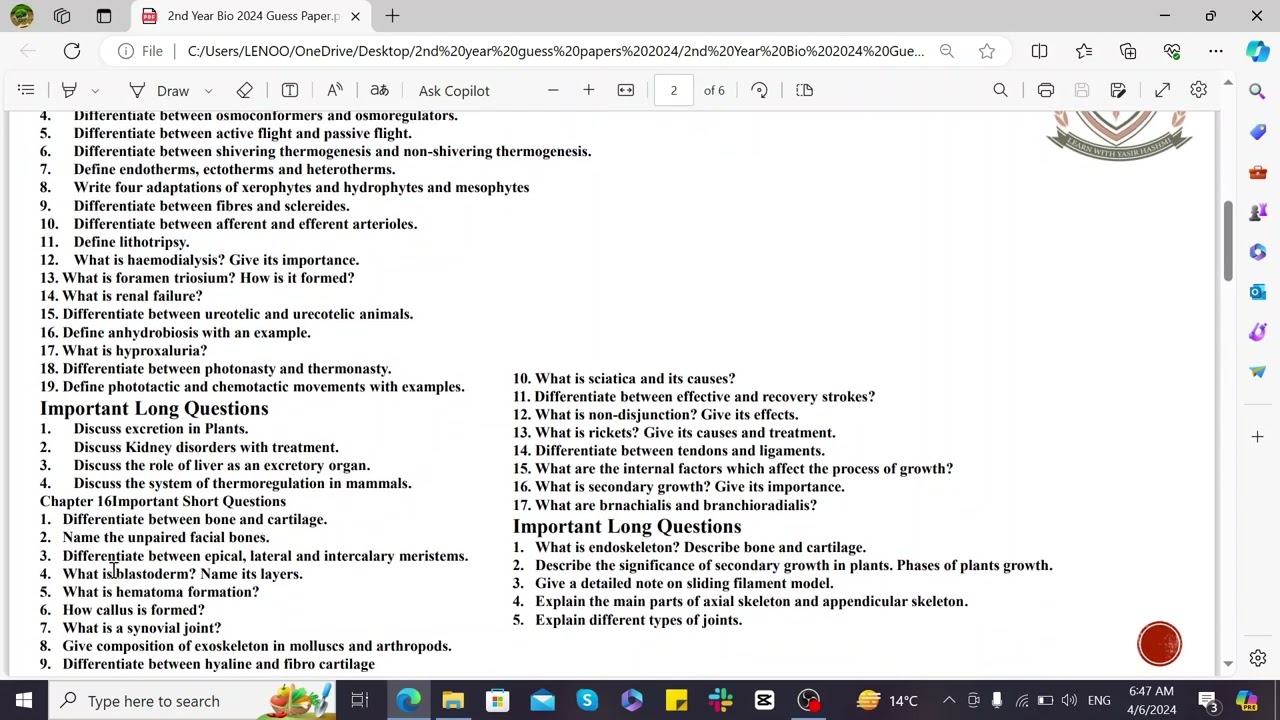Viewport: 1280px width, 720px height.
Task: Click 'Define lithotripsy.' text line
Action: [131, 242]
